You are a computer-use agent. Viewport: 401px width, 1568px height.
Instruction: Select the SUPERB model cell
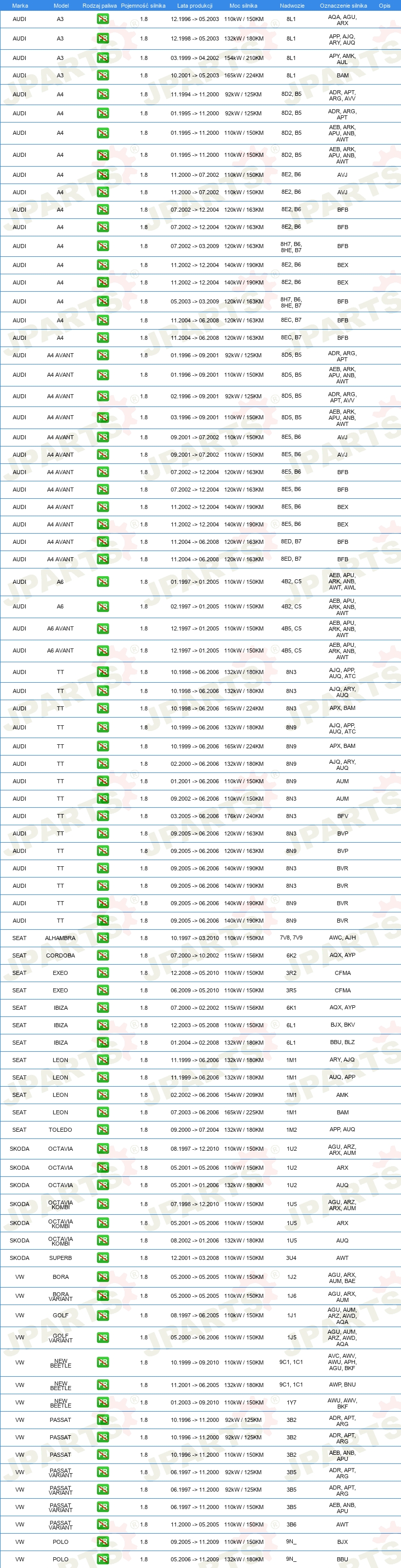[x=60, y=1257]
